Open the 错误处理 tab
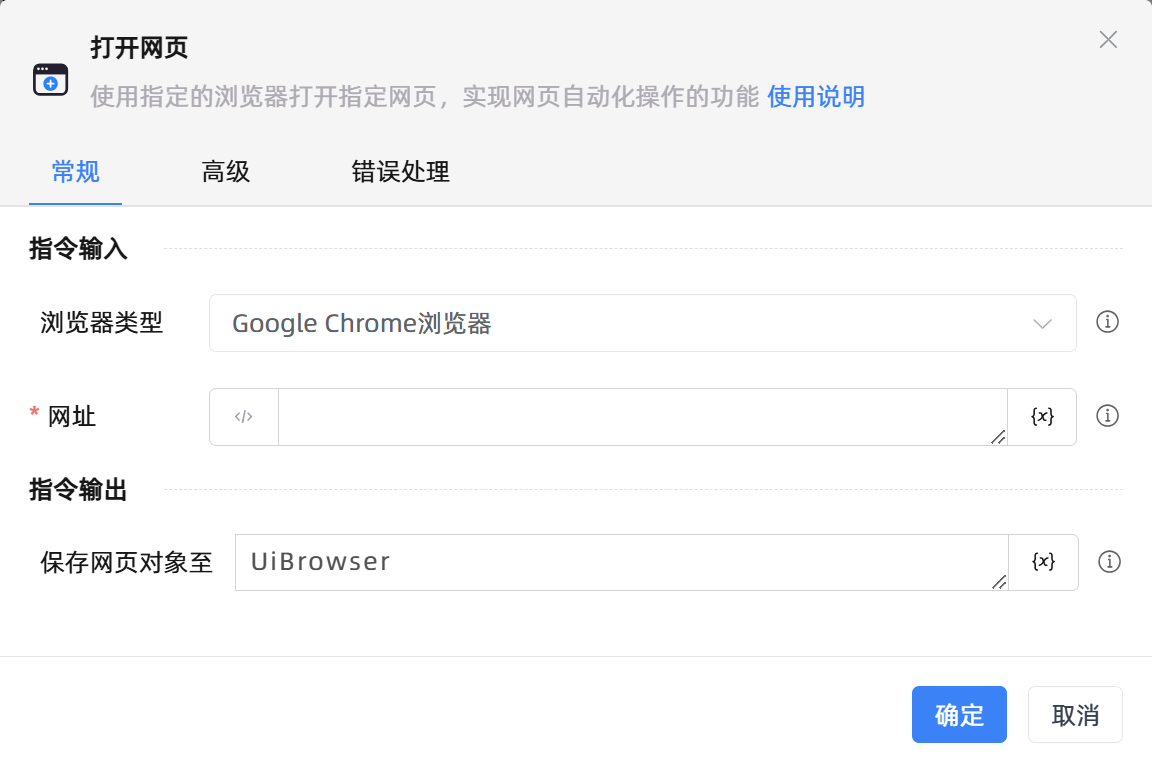This screenshot has height=772, width=1152. click(400, 172)
